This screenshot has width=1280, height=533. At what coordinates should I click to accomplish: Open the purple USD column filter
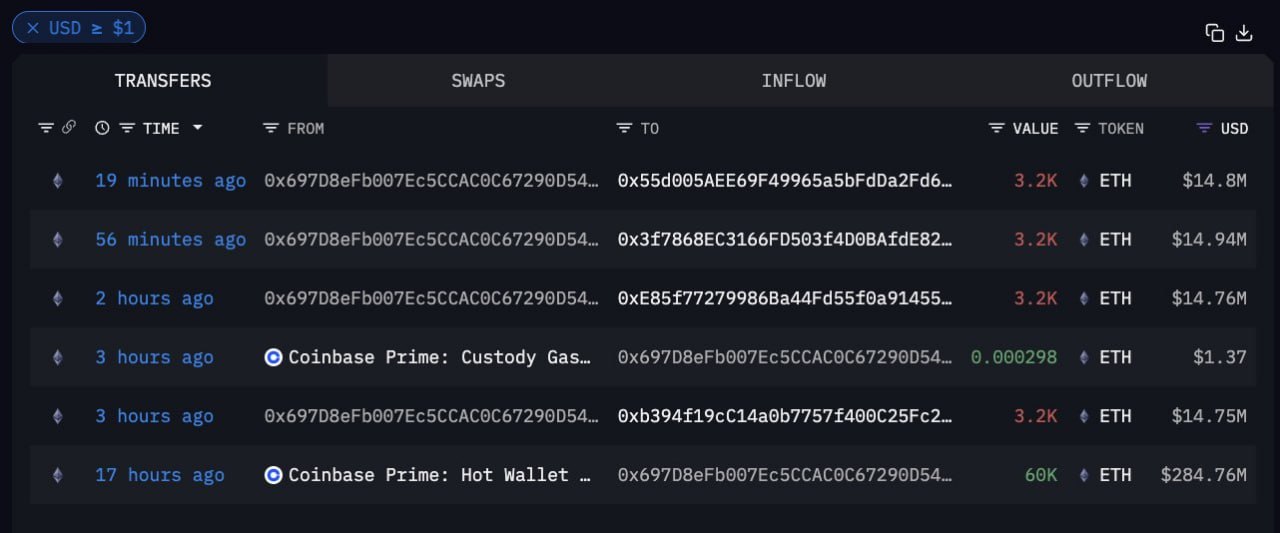coord(1204,128)
